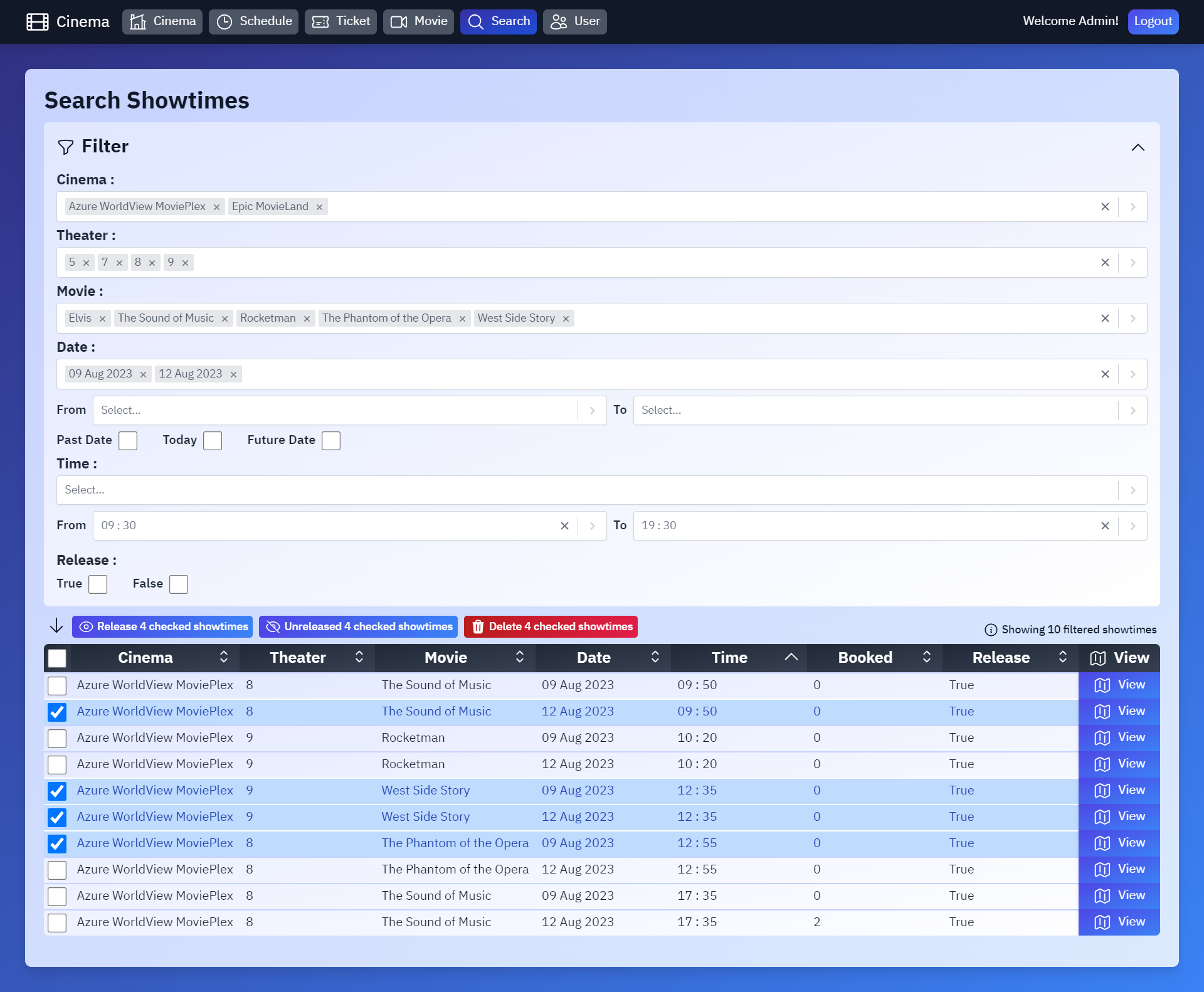Click the Logout button
Viewport: 1204px width, 992px height.
tap(1153, 22)
